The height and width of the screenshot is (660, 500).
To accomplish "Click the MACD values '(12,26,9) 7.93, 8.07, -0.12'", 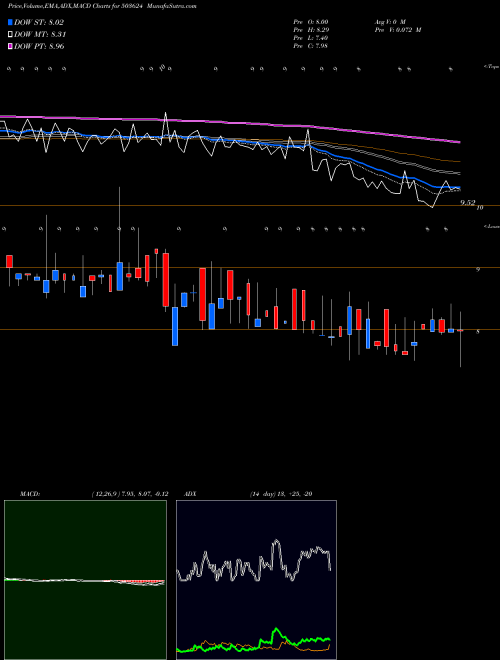I will coord(130,494).
